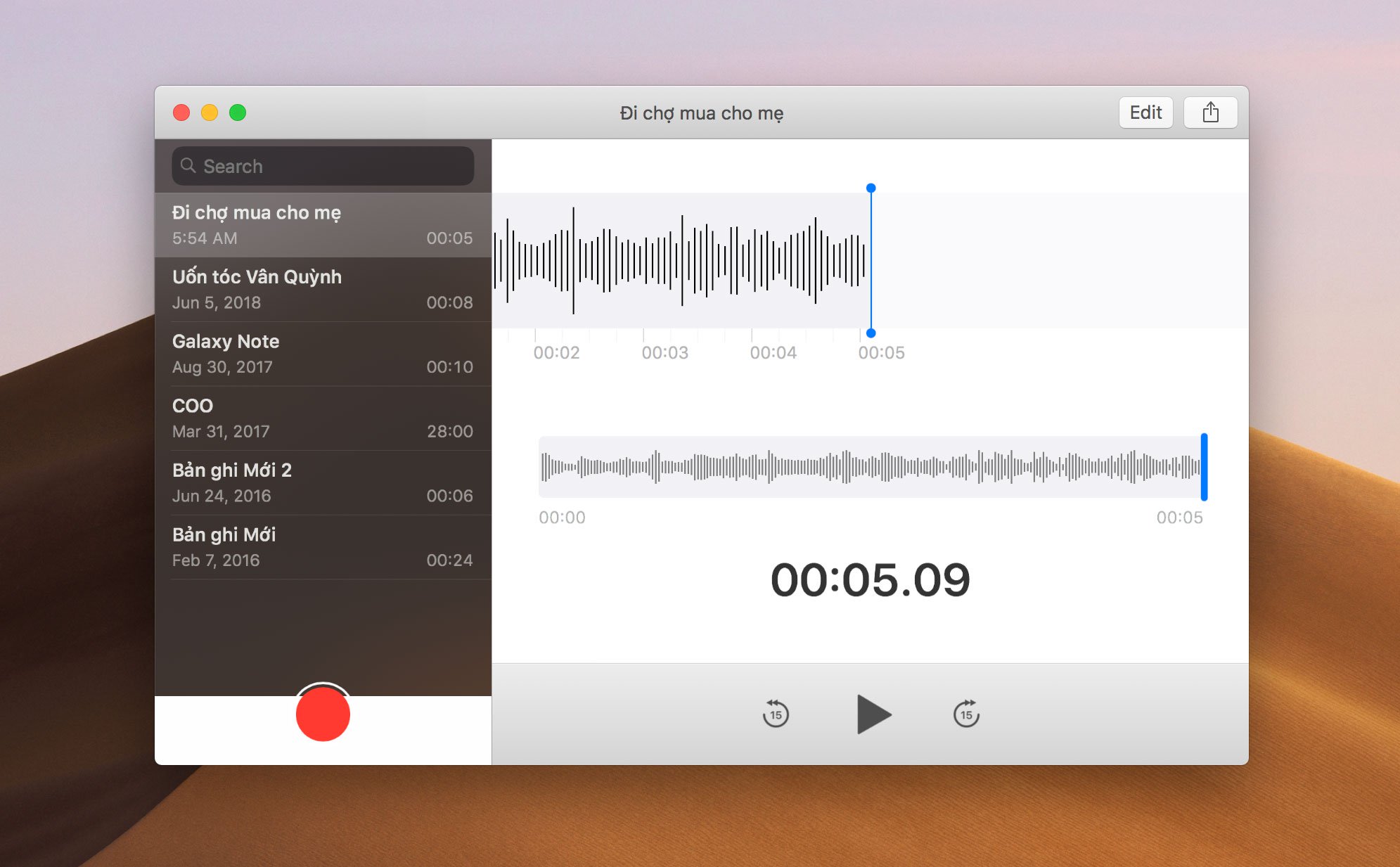Viewport: 1400px width, 867px height.
Task: Click the share icon in title bar
Action: click(x=1210, y=113)
